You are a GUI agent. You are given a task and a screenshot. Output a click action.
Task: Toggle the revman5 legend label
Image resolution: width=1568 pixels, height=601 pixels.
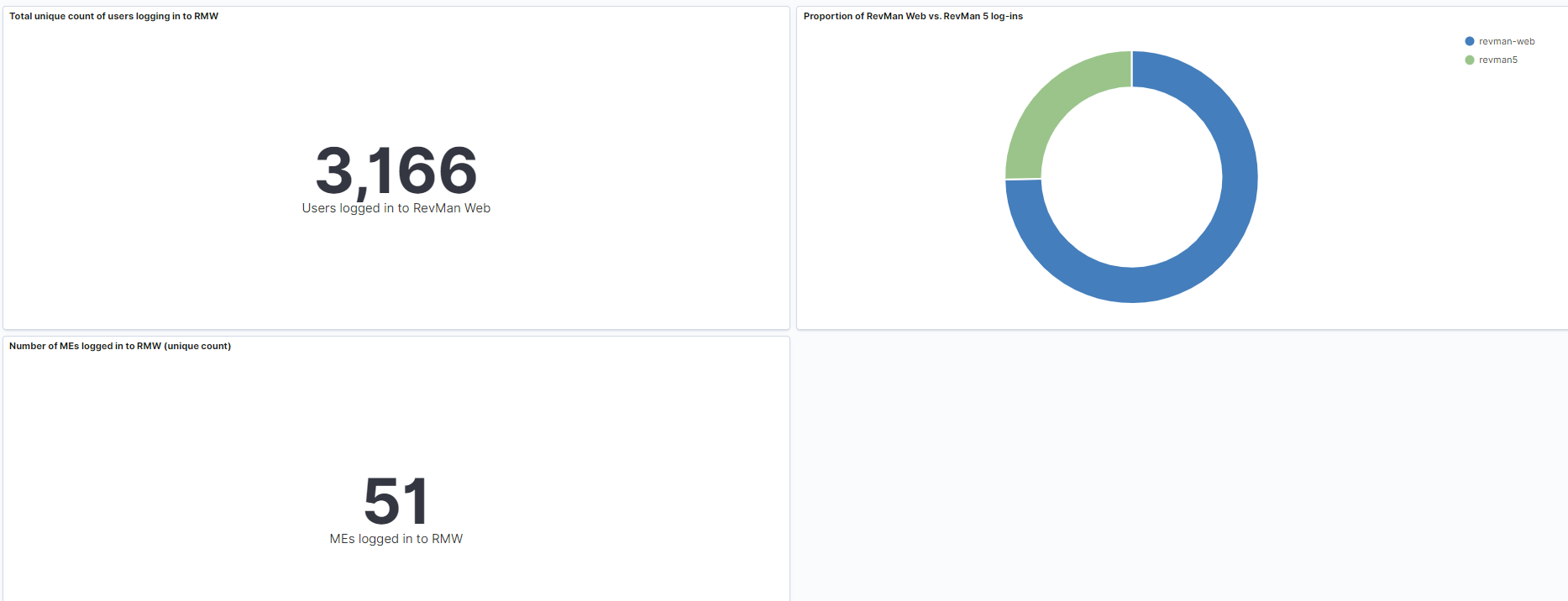[x=1498, y=60]
